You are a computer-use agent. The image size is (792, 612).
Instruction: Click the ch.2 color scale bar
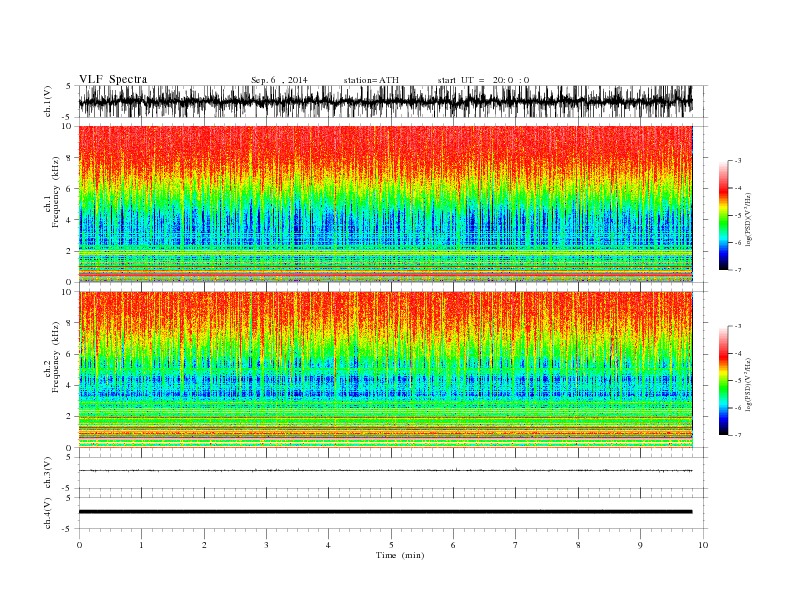click(723, 380)
